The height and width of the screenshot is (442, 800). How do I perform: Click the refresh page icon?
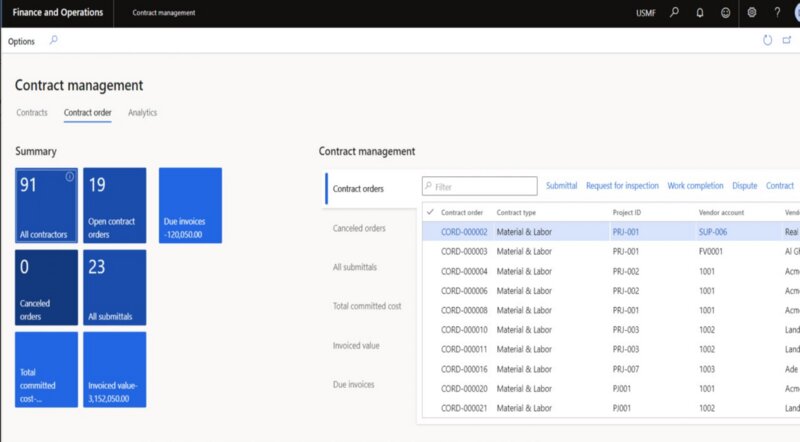click(767, 41)
